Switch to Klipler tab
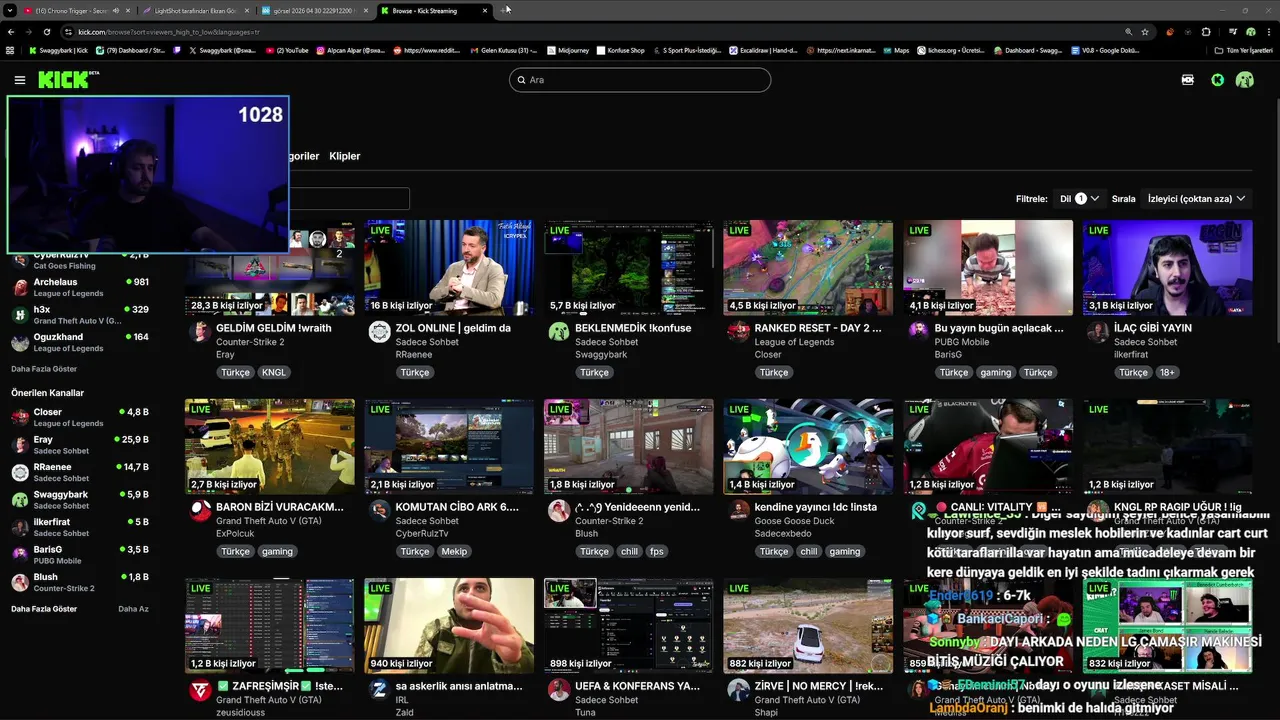 [x=344, y=156]
